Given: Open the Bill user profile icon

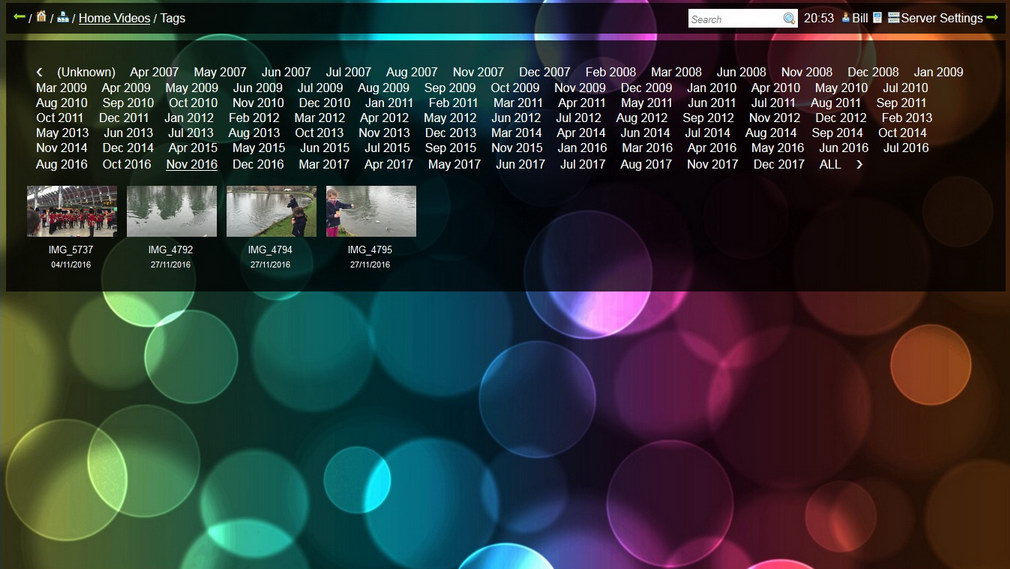Looking at the screenshot, I should coord(846,18).
